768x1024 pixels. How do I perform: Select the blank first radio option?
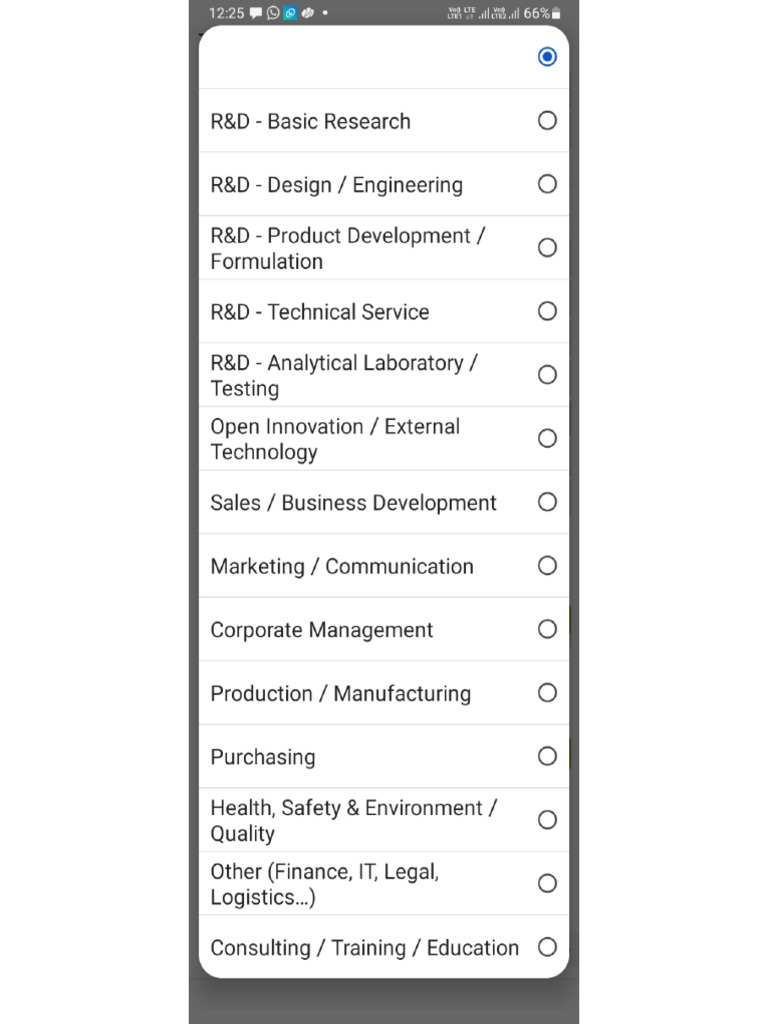coord(547,57)
